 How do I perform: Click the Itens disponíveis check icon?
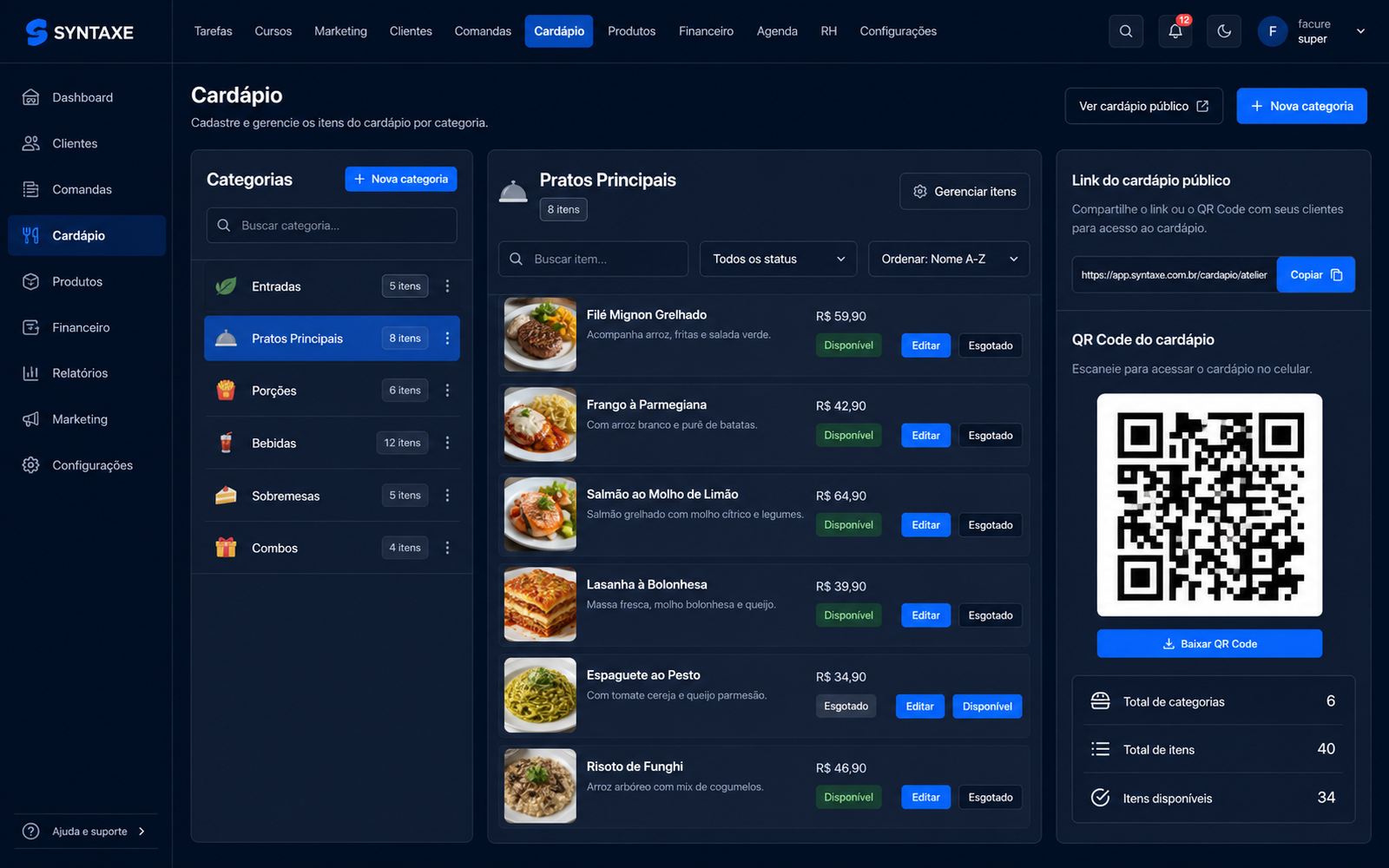pos(1100,798)
